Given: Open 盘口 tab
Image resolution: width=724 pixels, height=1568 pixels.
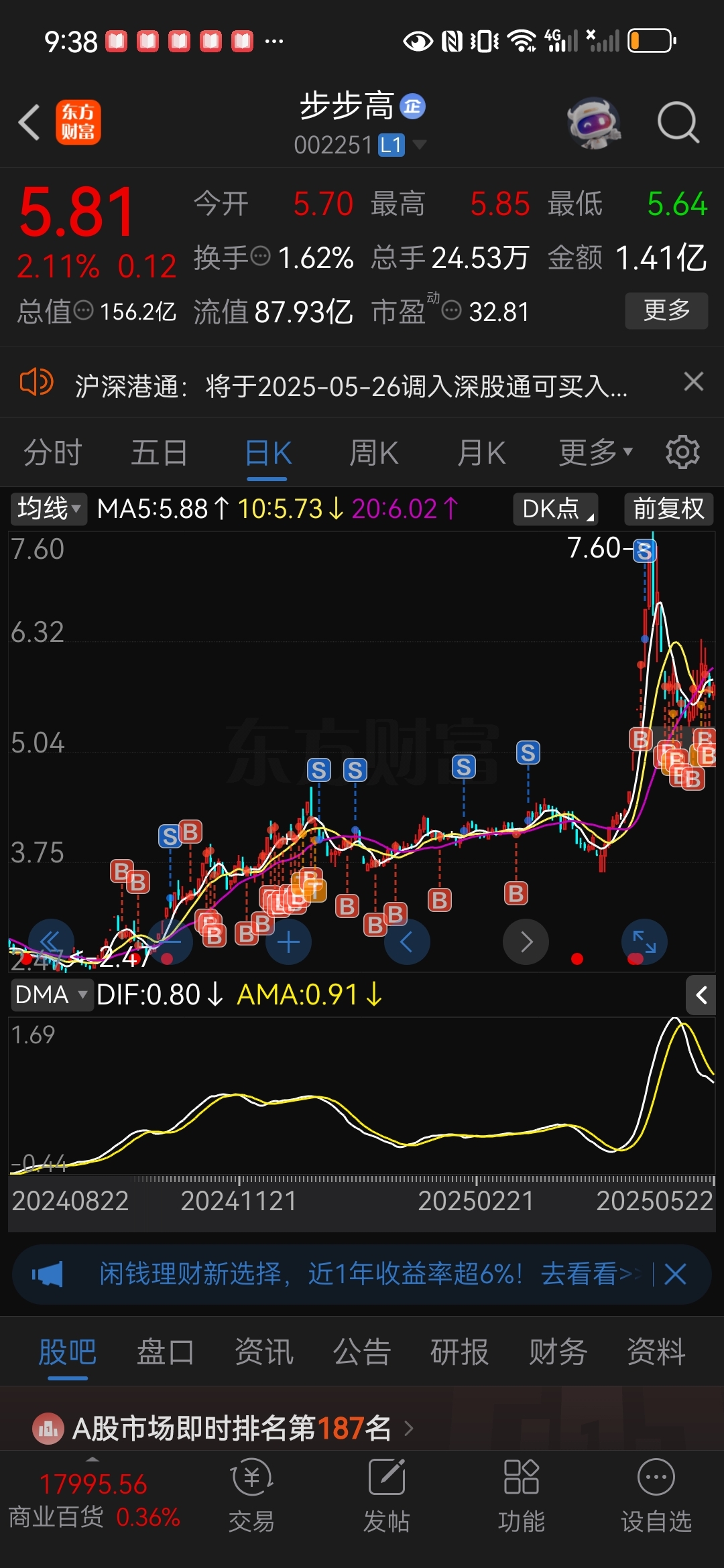Looking at the screenshot, I should tap(166, 1352).
